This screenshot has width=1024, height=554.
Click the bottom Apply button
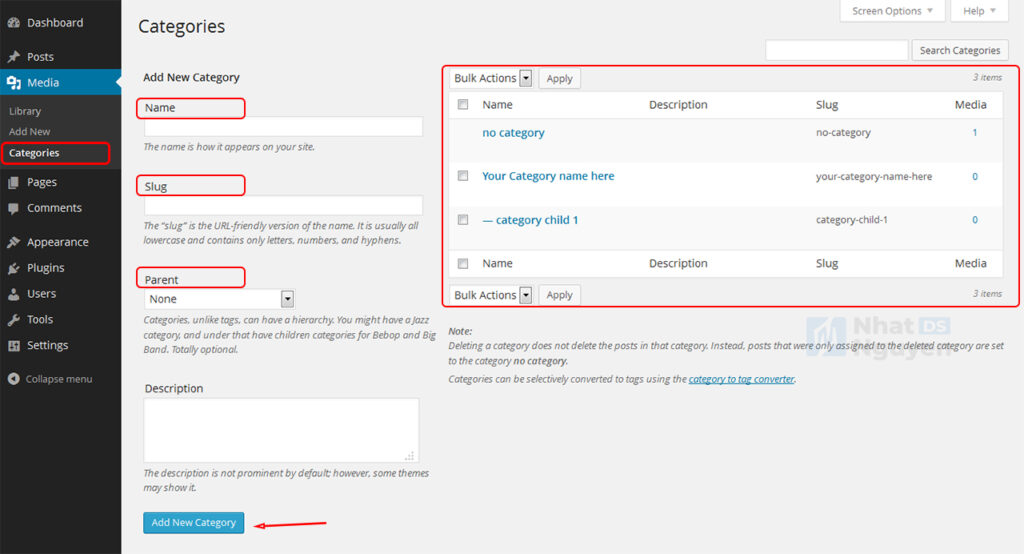pyautogui.click(x=560, y=295)
